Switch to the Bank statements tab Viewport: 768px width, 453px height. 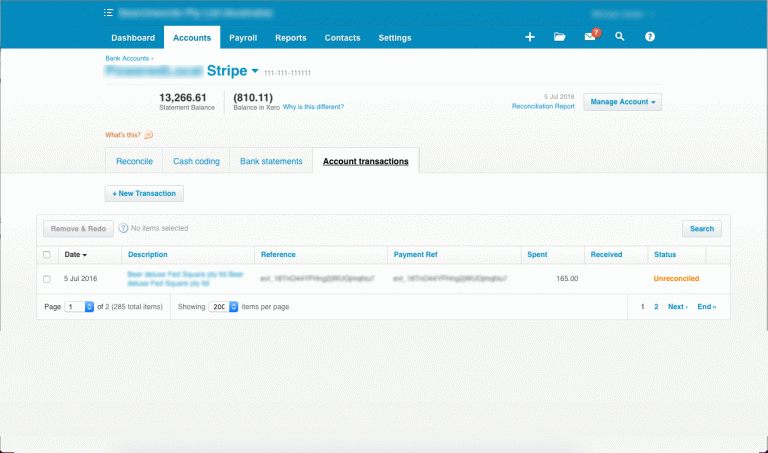pos(270,161)
